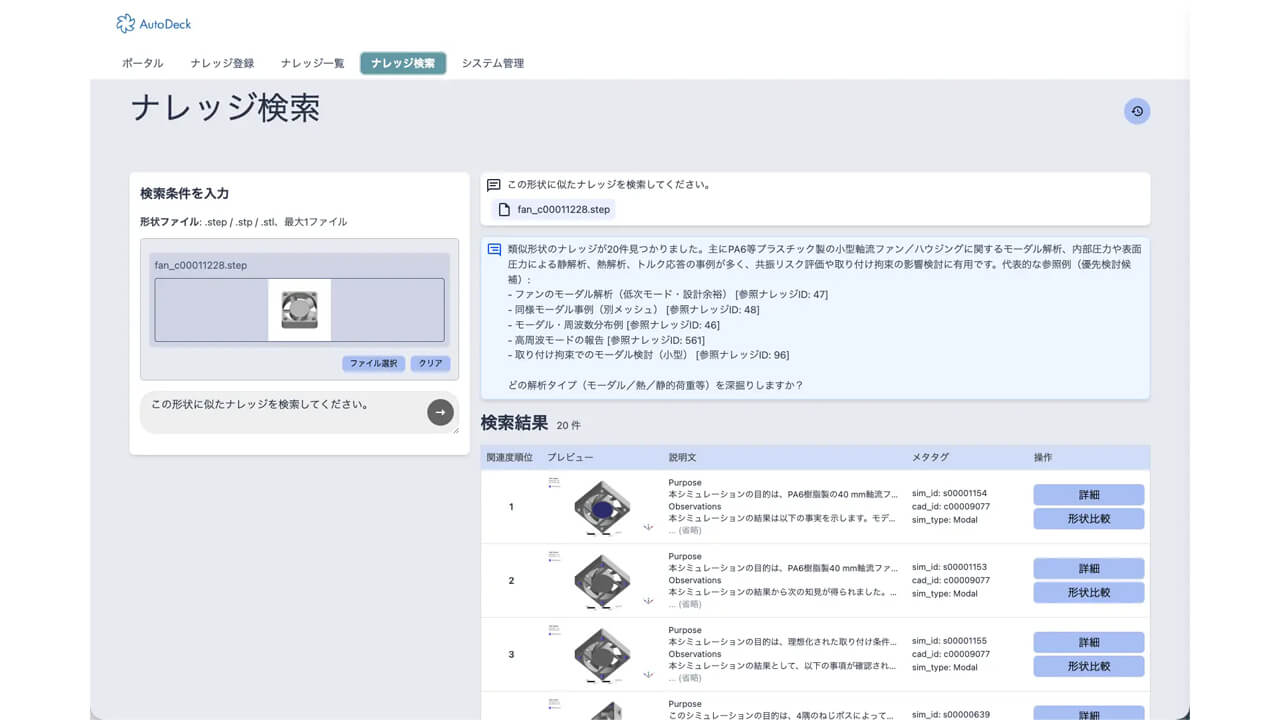
Task: Click the sim_id: s00001153 metadata text
Action: pyautogui.click(x=949, y=567)
